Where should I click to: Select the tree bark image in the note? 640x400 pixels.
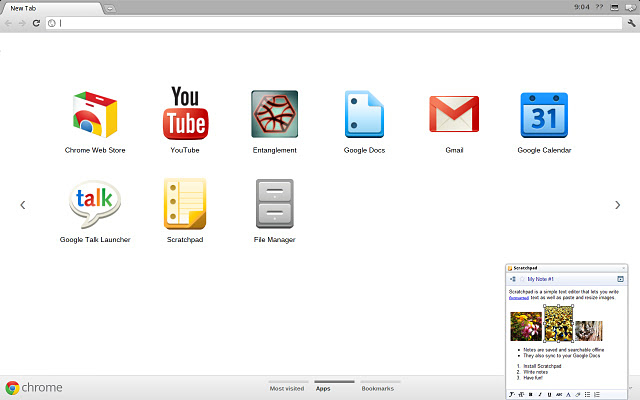pyautogui.click(x=589, y=331)
